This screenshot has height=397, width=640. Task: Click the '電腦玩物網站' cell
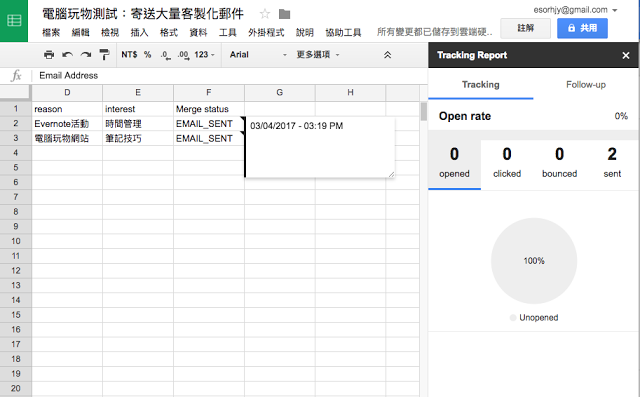click(x=67, y=138)
